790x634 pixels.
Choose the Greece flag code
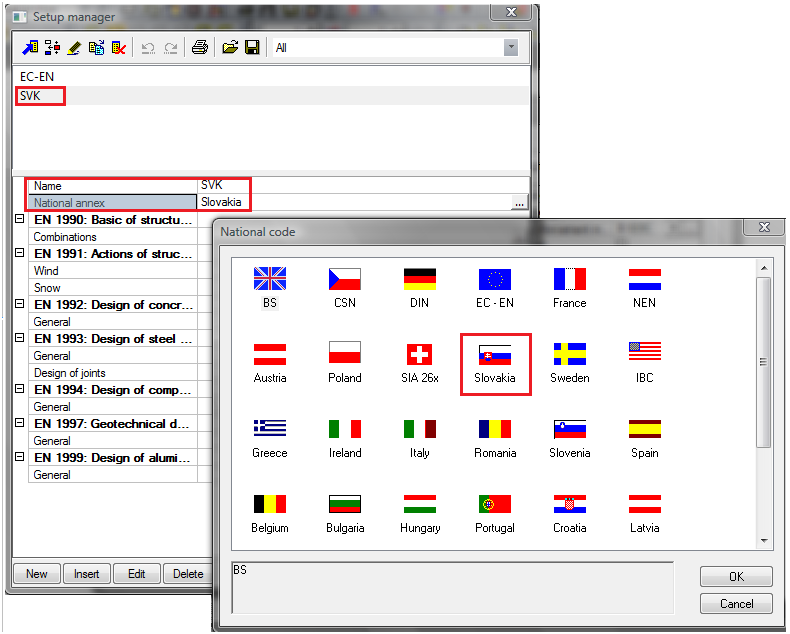[270, 438]
